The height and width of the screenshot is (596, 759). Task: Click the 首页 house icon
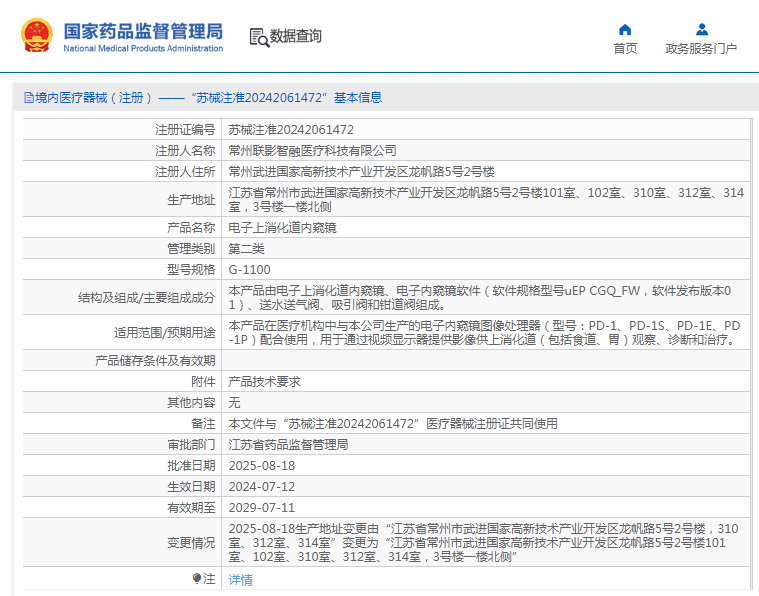[625, 29]
